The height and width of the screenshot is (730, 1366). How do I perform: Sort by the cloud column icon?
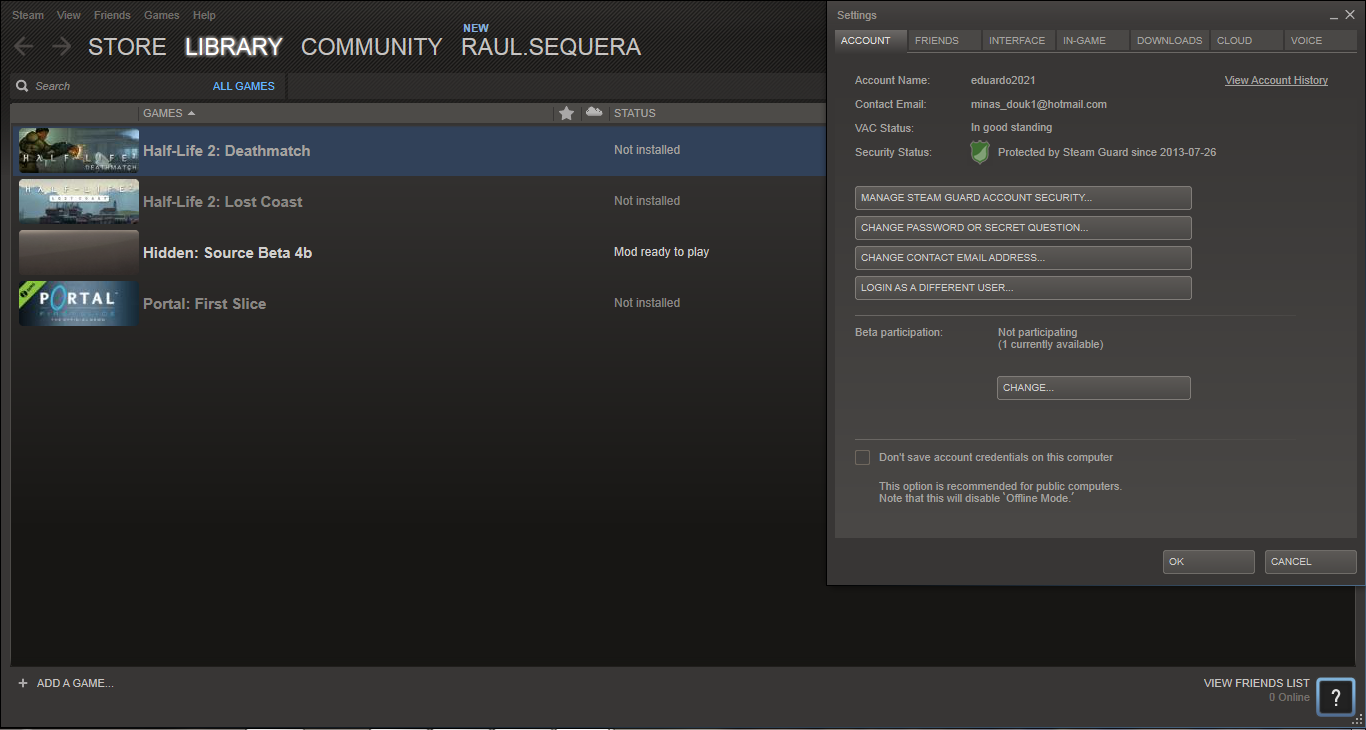pyautogui.click(x=594, y=112)
